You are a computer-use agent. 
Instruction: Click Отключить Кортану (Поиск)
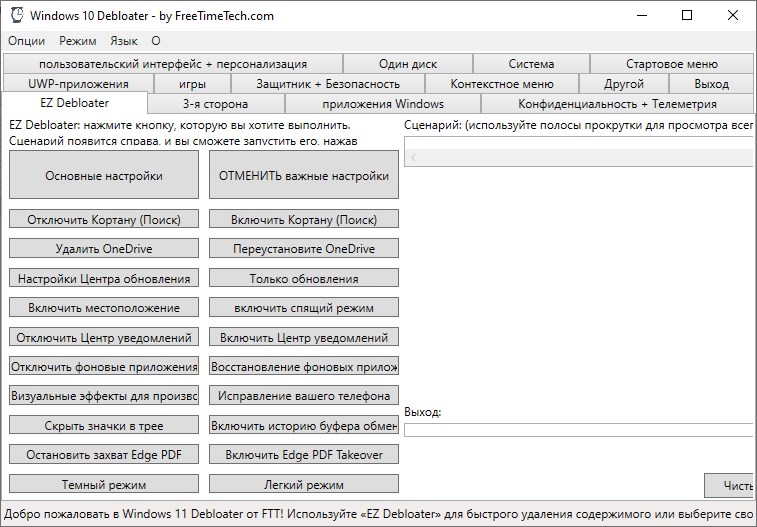pyautogui.click(x=104, y=219)
